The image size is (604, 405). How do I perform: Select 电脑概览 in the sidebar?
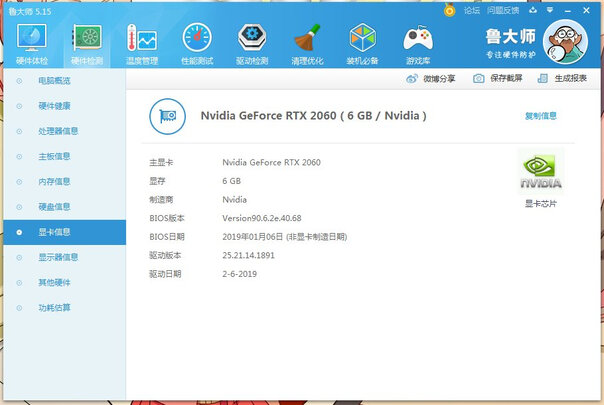click(54, 79)
